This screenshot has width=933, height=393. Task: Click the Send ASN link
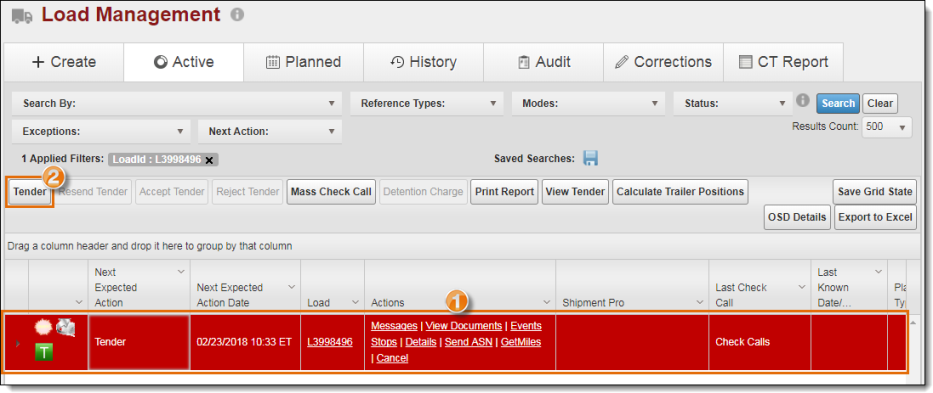[468, 342]
